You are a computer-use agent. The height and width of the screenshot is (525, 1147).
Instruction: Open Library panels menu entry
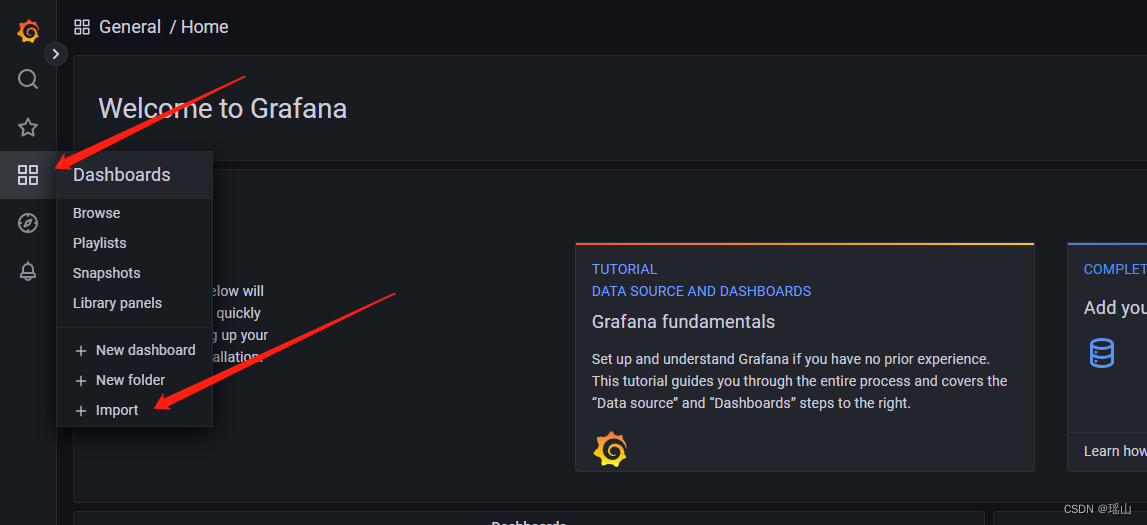[x=118, y=303]
